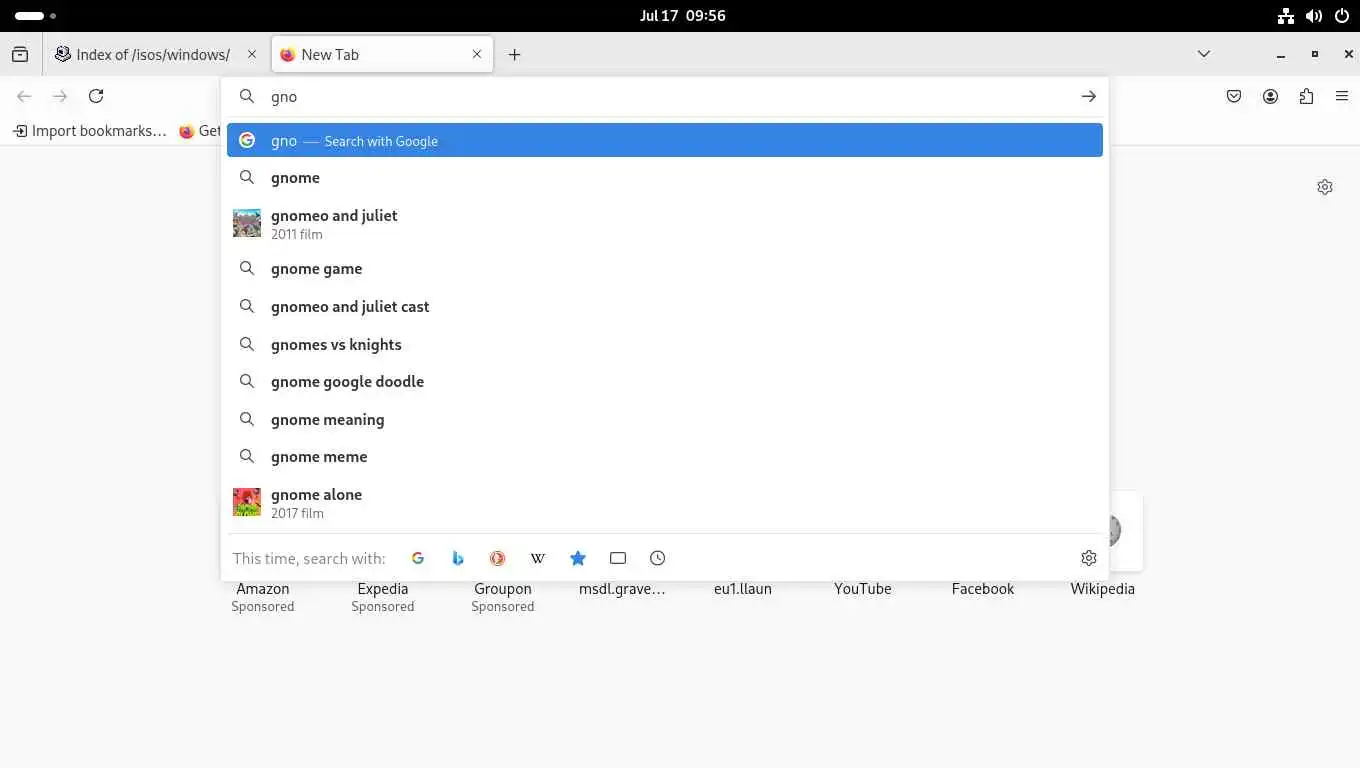Reload the current page
Screen dimensions: 1360x768
[x=96, y=96]
